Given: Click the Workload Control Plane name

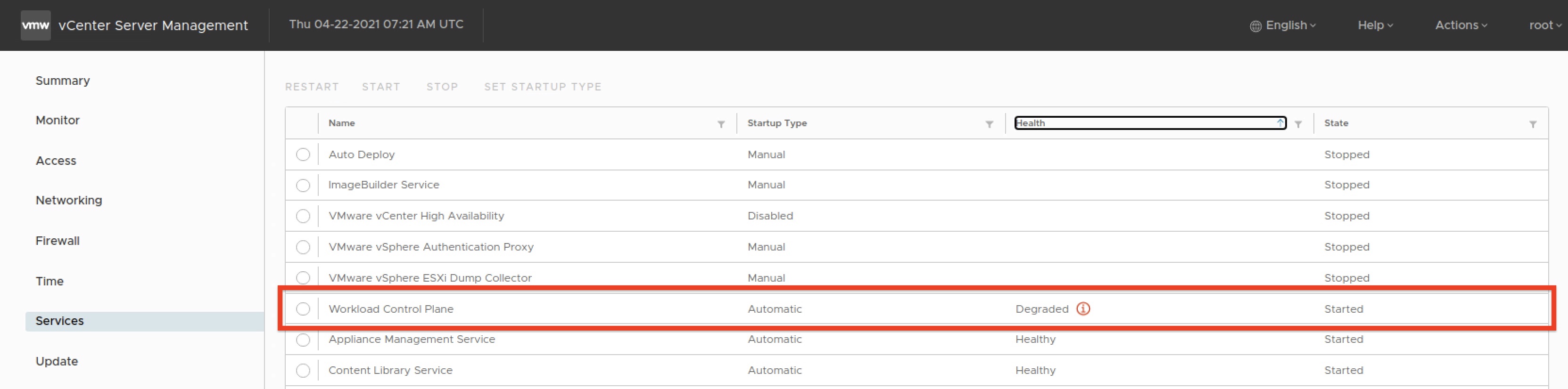Looking at the screenshot, I should (391, 309).
